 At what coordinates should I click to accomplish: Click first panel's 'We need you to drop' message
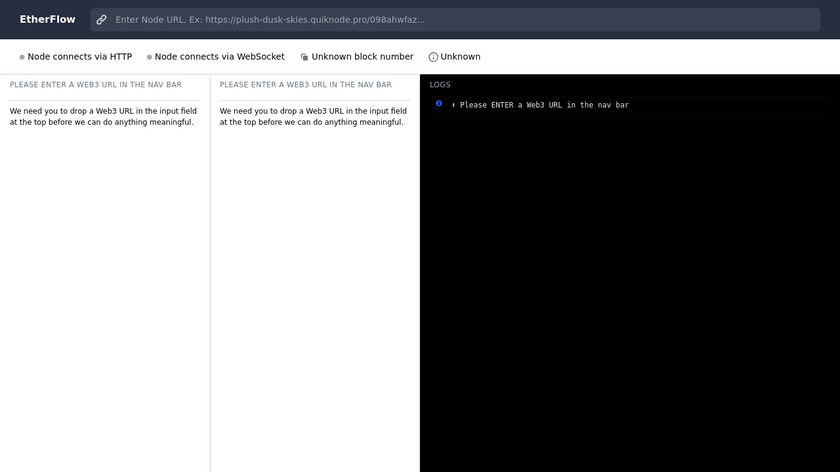pyautogui.click(x=103, y=116)
